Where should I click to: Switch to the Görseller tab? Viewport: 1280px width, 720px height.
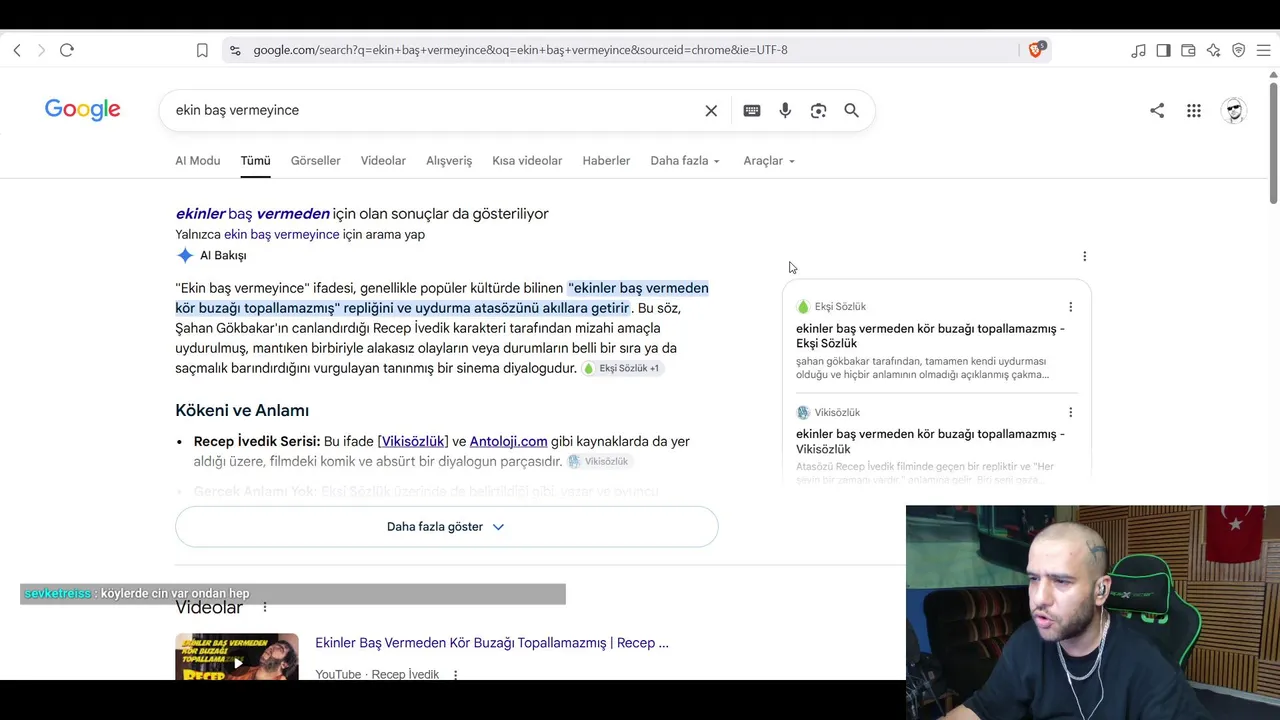(x=316, y=161)
